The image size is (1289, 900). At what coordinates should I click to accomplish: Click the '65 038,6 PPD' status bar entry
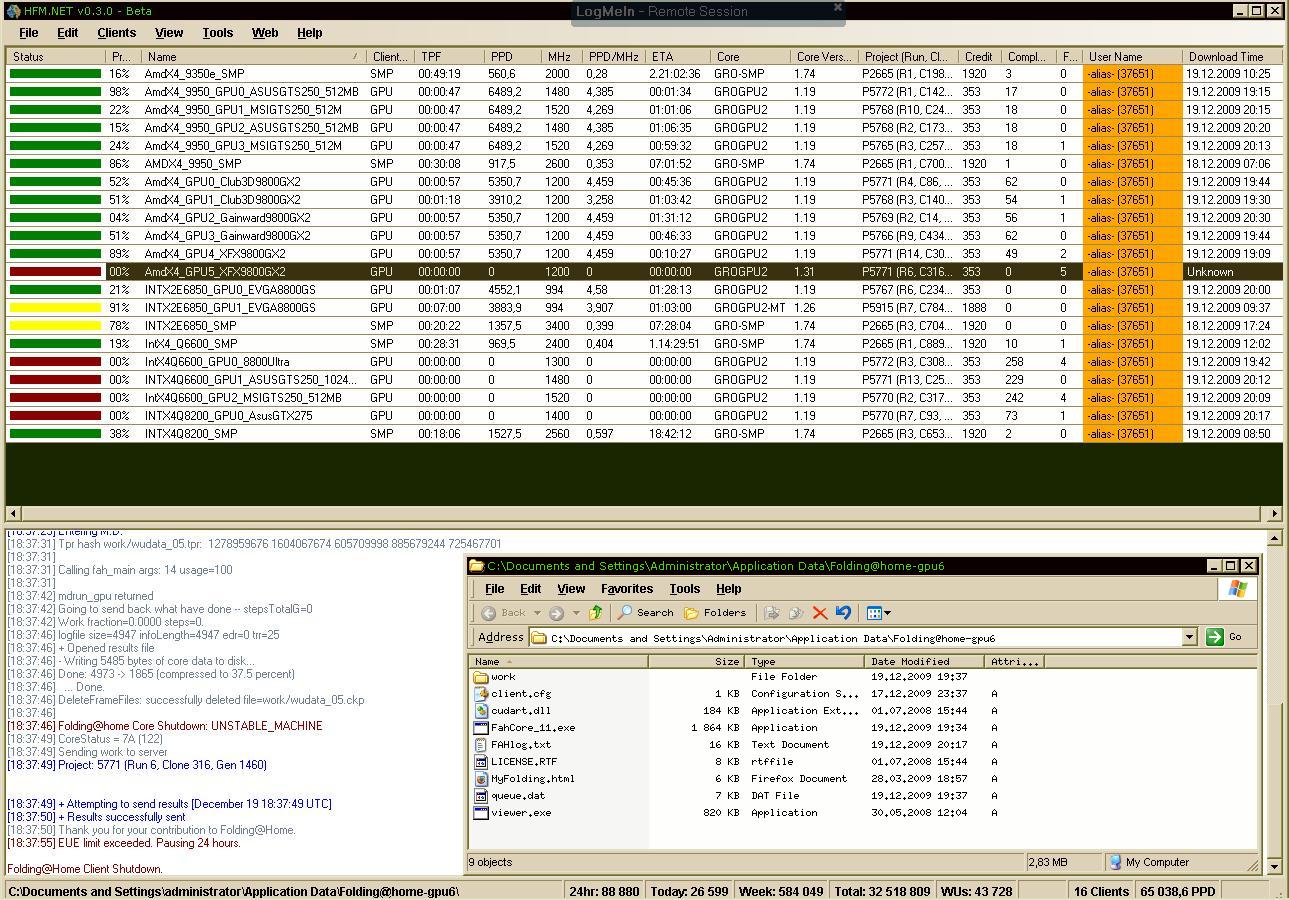tap(1177, 891)
